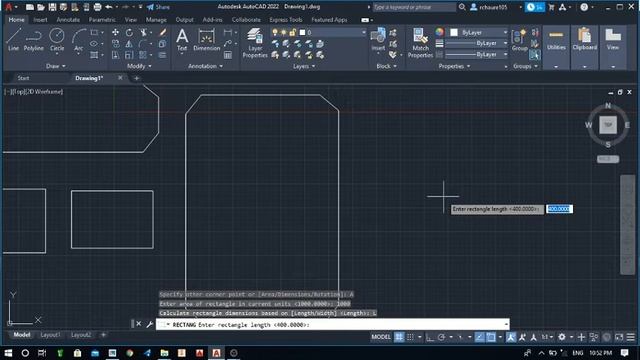Click the white layer color swatch
Image resolution: width=640 pixels, height=360 pixels.
pyautogui.click(x=302, y=32)
